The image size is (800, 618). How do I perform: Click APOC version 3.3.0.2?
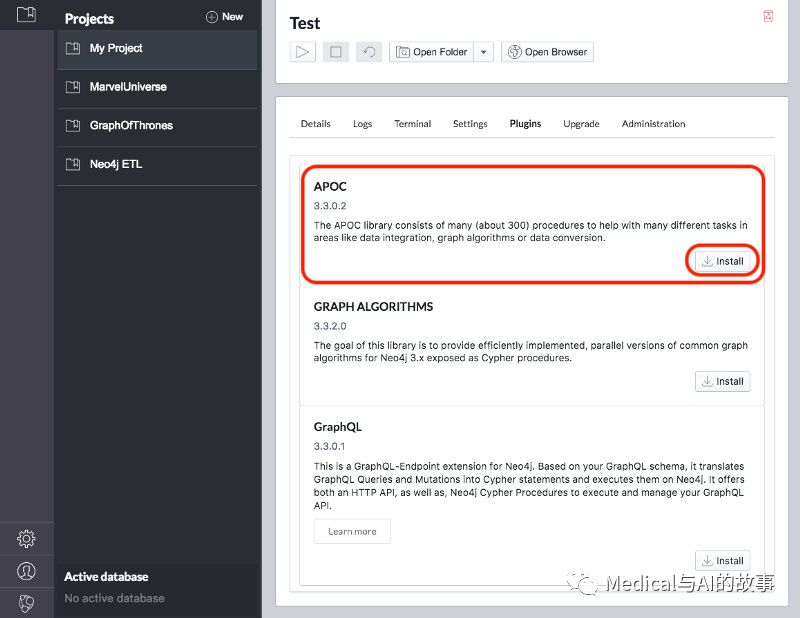click(330, 206)
